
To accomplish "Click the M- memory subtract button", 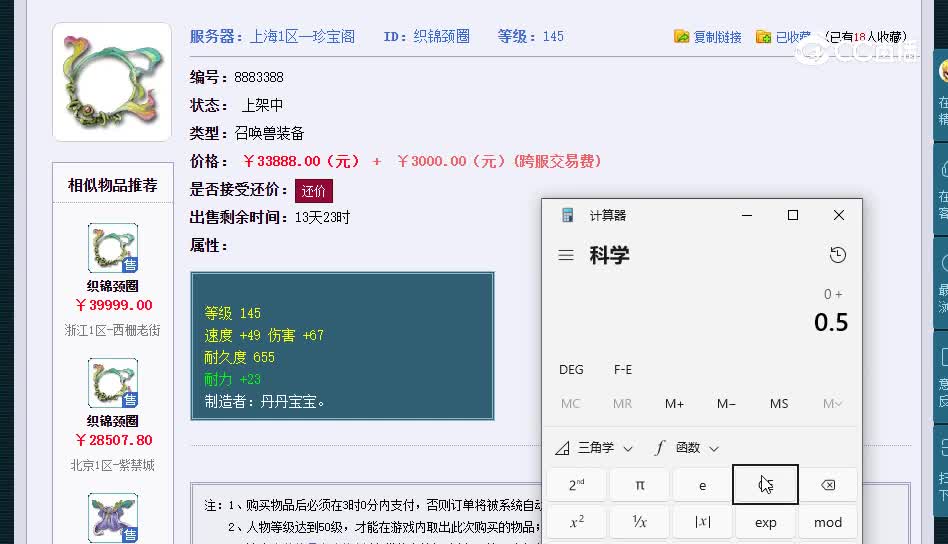I will (726, 403).
